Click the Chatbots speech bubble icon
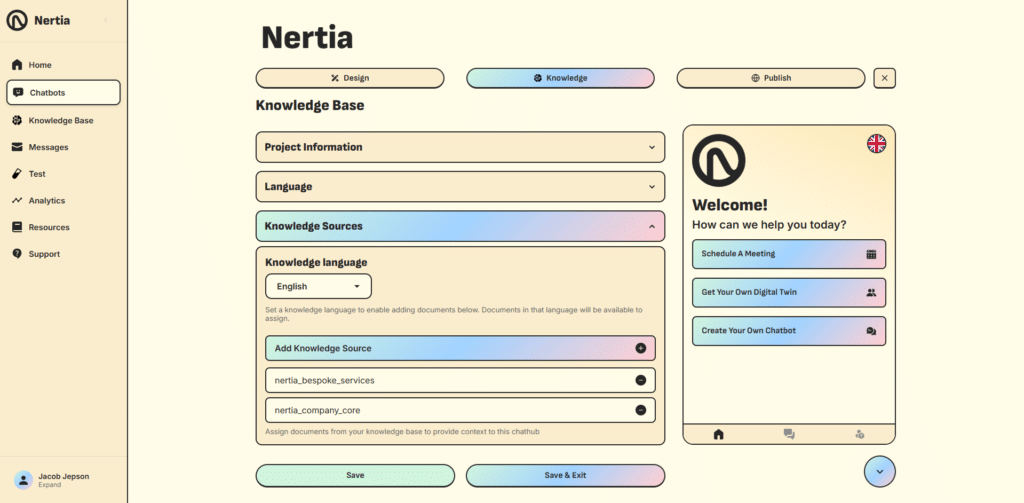 [x=18, y=93]
